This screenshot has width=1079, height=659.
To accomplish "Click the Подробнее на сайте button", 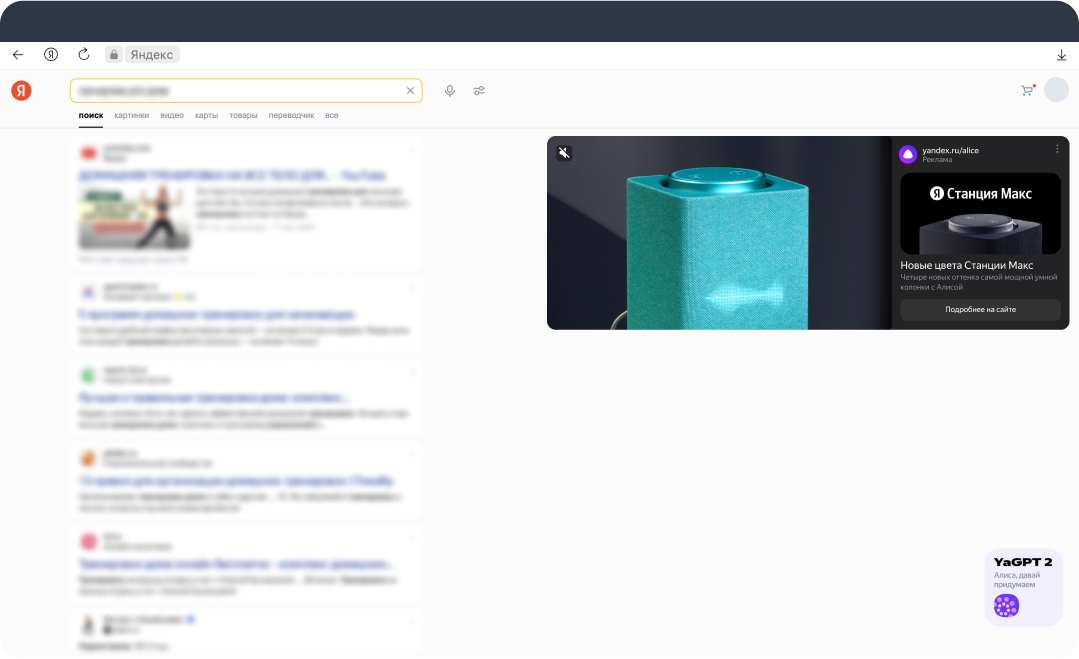I will pyautogui.click(x=980, y=310).
